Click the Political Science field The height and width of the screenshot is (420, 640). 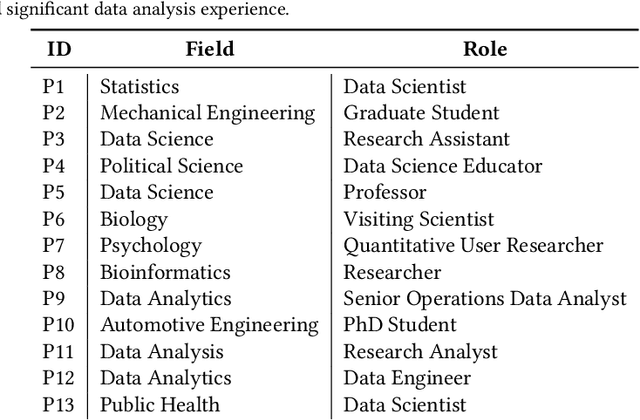(171, 166)
